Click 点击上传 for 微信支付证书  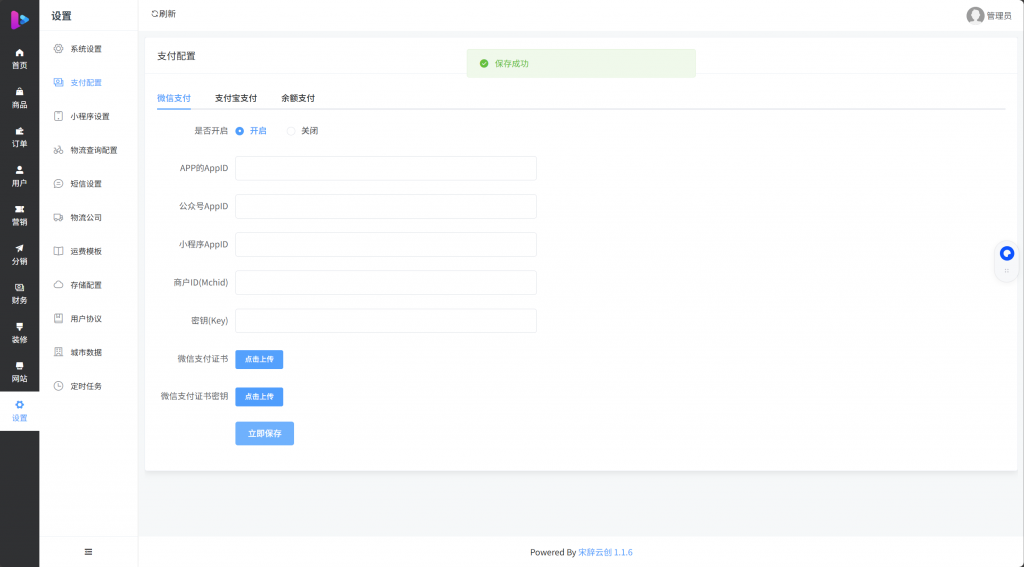259,359
